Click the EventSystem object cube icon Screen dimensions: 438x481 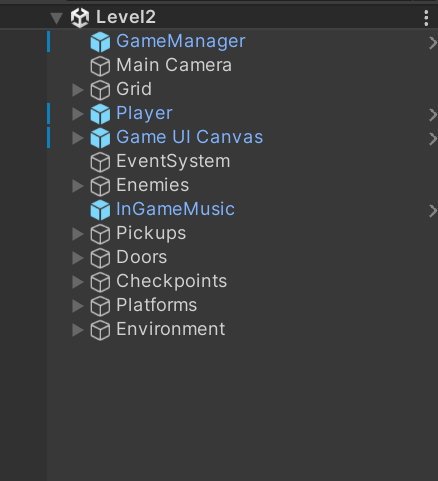pyautogui.click(x=100, y=162)
